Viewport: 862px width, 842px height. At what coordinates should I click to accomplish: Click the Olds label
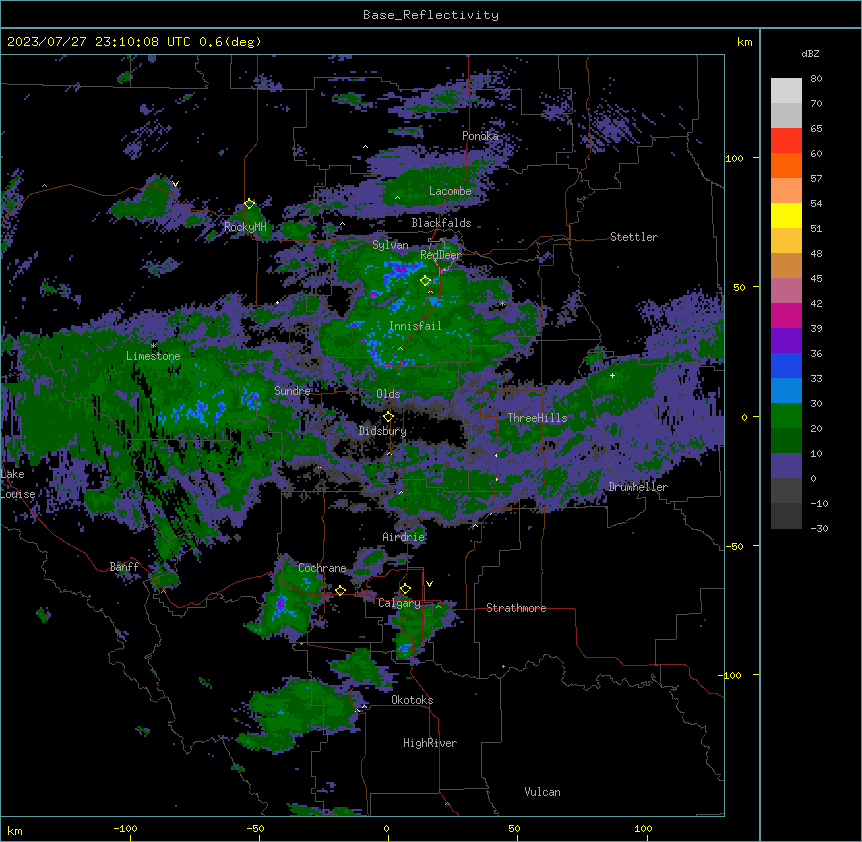(388, 394)
